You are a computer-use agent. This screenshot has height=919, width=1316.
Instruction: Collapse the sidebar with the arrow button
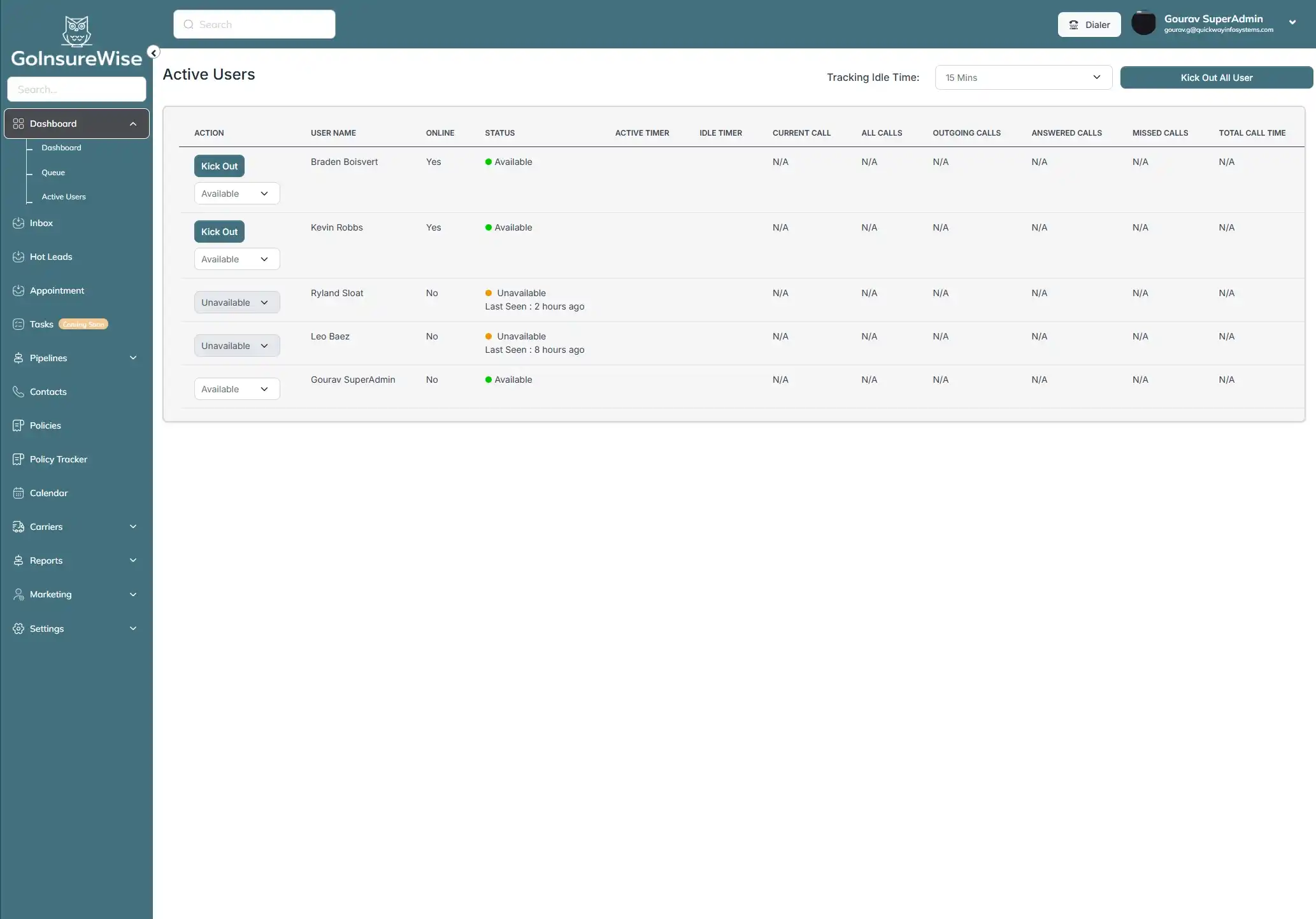point(154,52)
